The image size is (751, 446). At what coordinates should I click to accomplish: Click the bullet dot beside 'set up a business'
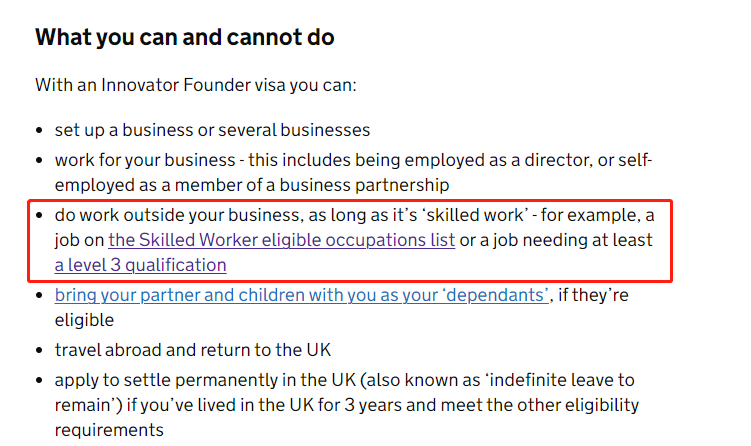coord(39,130)
